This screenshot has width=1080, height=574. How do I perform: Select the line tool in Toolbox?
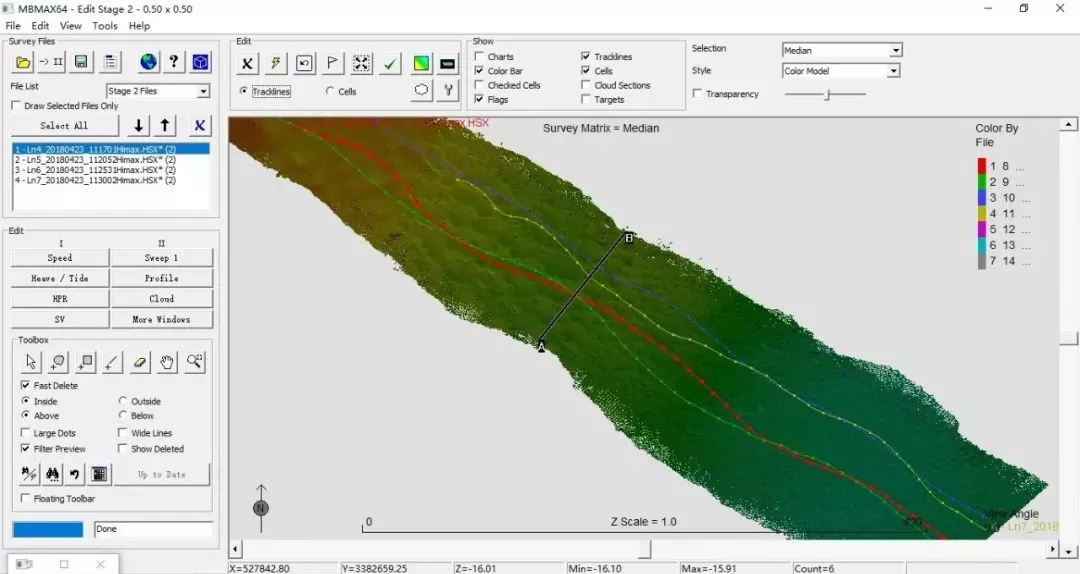point(112,362)
